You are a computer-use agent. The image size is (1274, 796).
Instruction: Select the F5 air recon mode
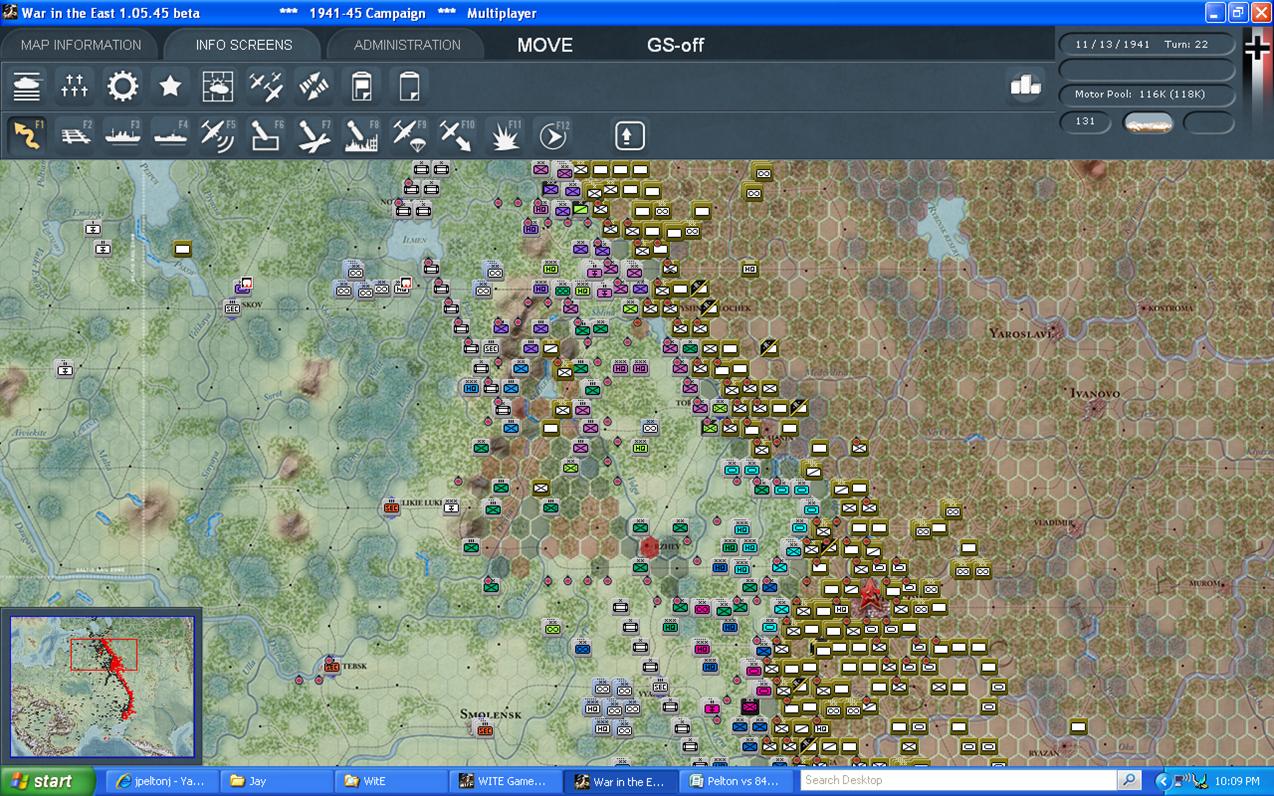pyautogui.click(x=218, y=135)
